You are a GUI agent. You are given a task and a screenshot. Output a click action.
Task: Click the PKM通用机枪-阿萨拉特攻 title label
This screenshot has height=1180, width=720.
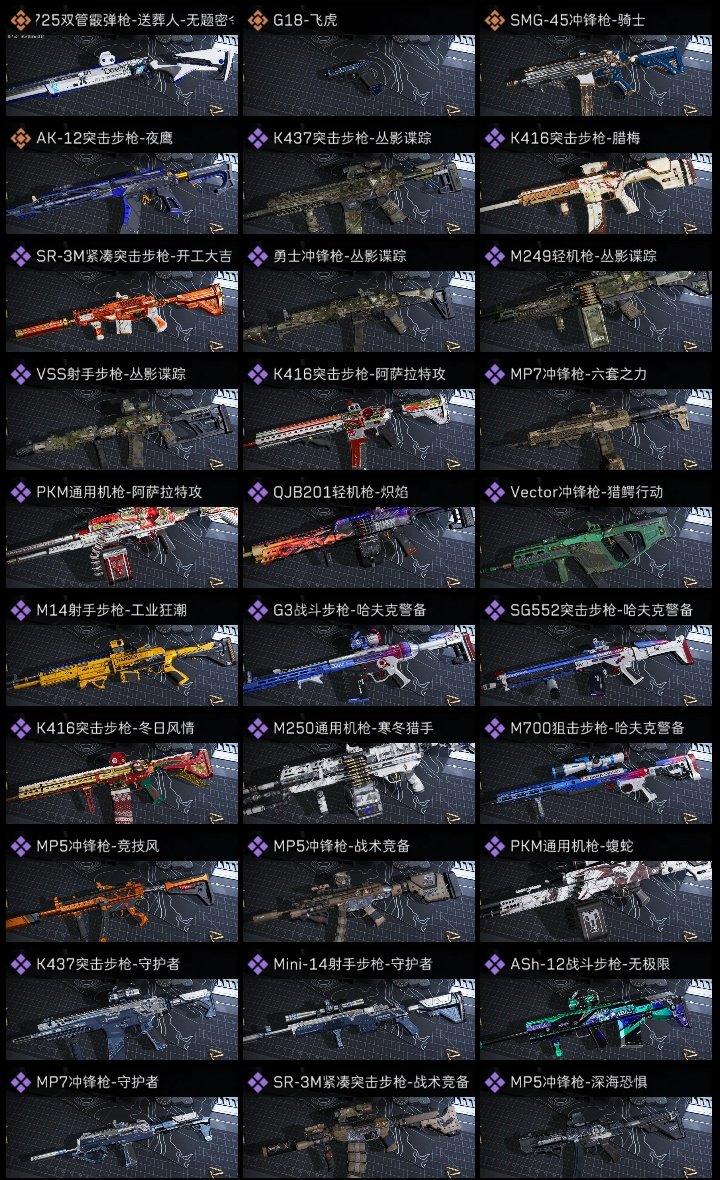click(x=119, y=492)
